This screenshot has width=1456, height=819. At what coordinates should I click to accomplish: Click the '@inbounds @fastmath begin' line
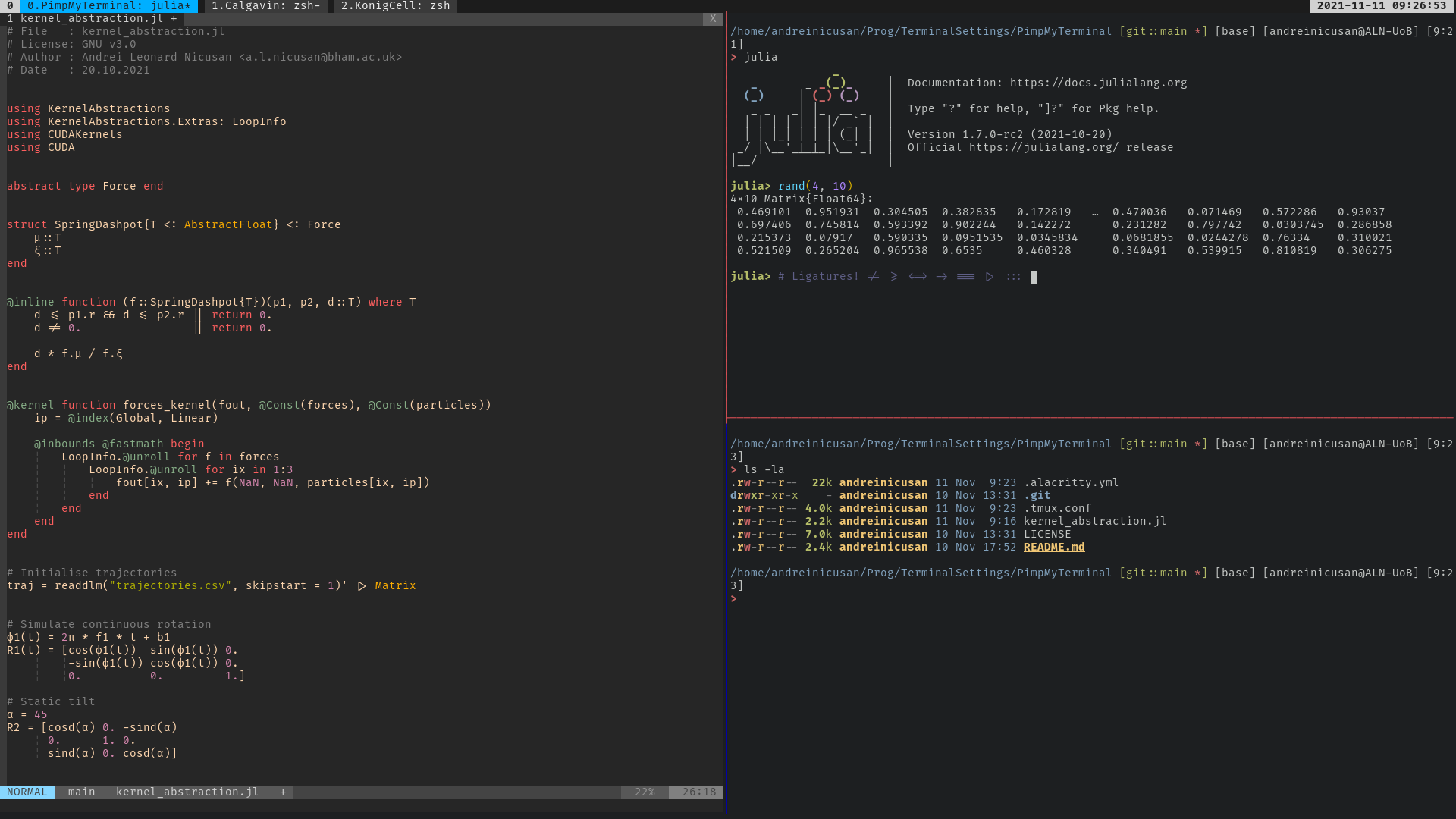119,444
